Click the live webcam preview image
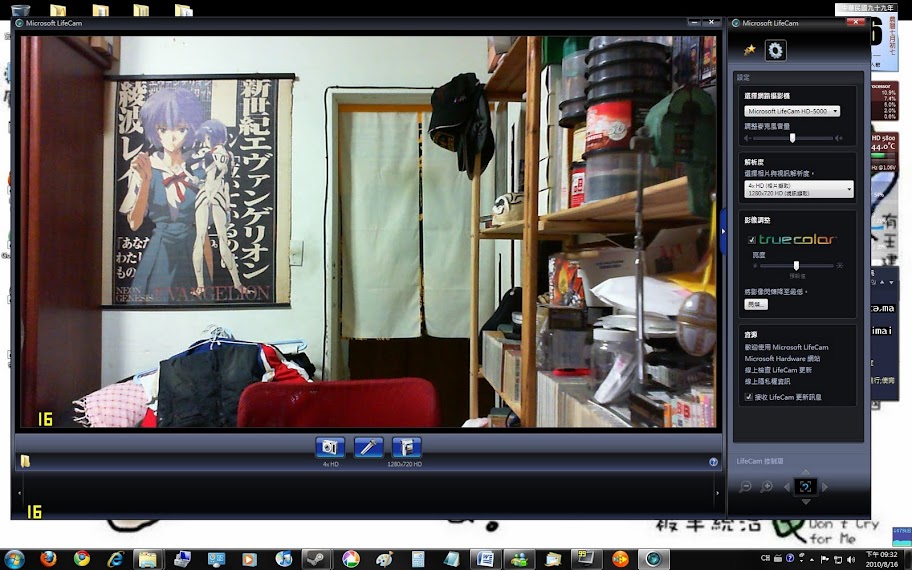The height and width of the screenshot is (570, 912). coord(368,231)
